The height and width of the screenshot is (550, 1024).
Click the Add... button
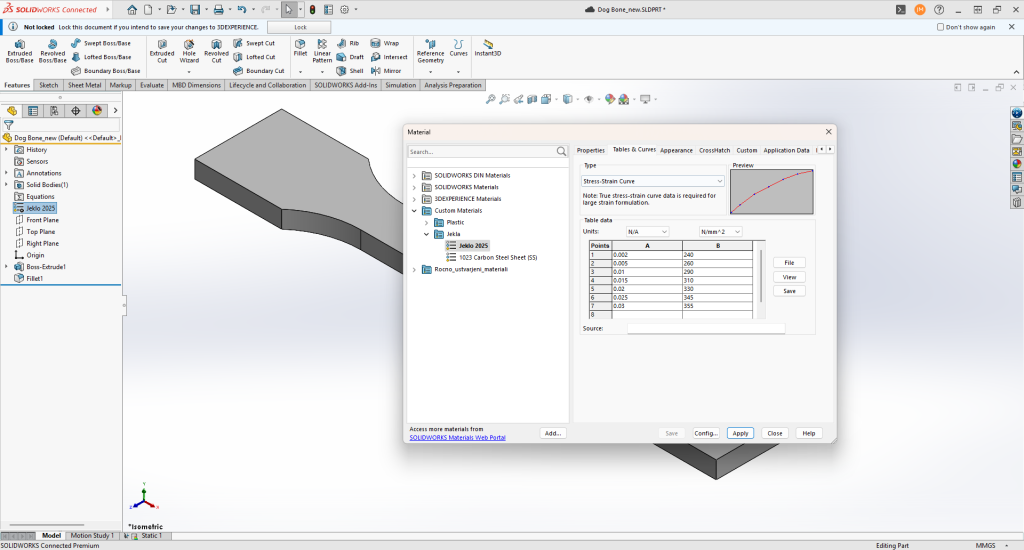(x=553, y=433)
